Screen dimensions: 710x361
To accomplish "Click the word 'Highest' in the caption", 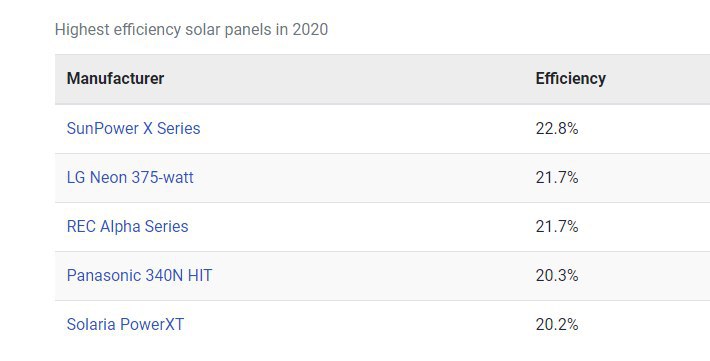I will pos(82,29).
